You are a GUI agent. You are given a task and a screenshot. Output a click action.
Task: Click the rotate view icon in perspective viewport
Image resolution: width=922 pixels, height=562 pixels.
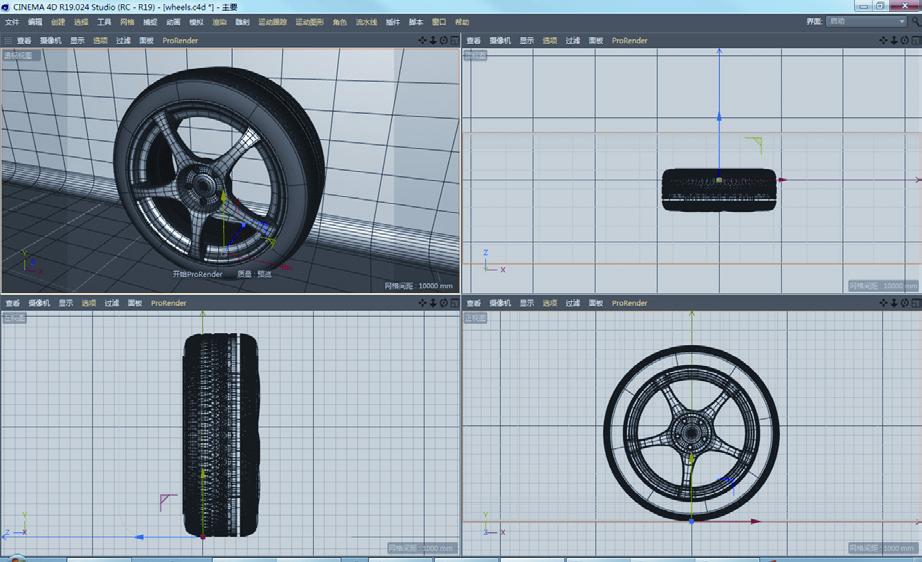(x=444, y=41)
